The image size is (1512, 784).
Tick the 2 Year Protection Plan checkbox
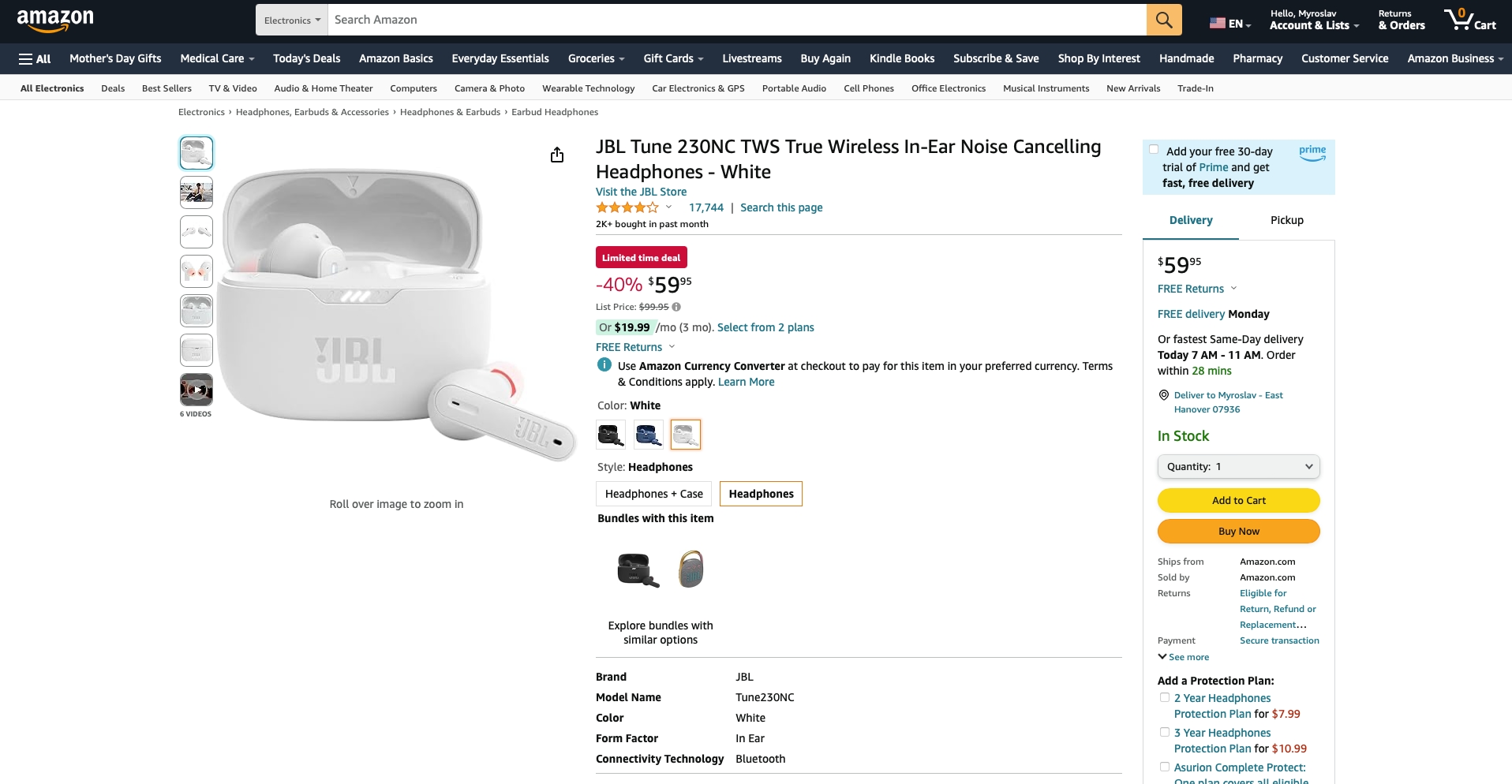click(1164, 698)
